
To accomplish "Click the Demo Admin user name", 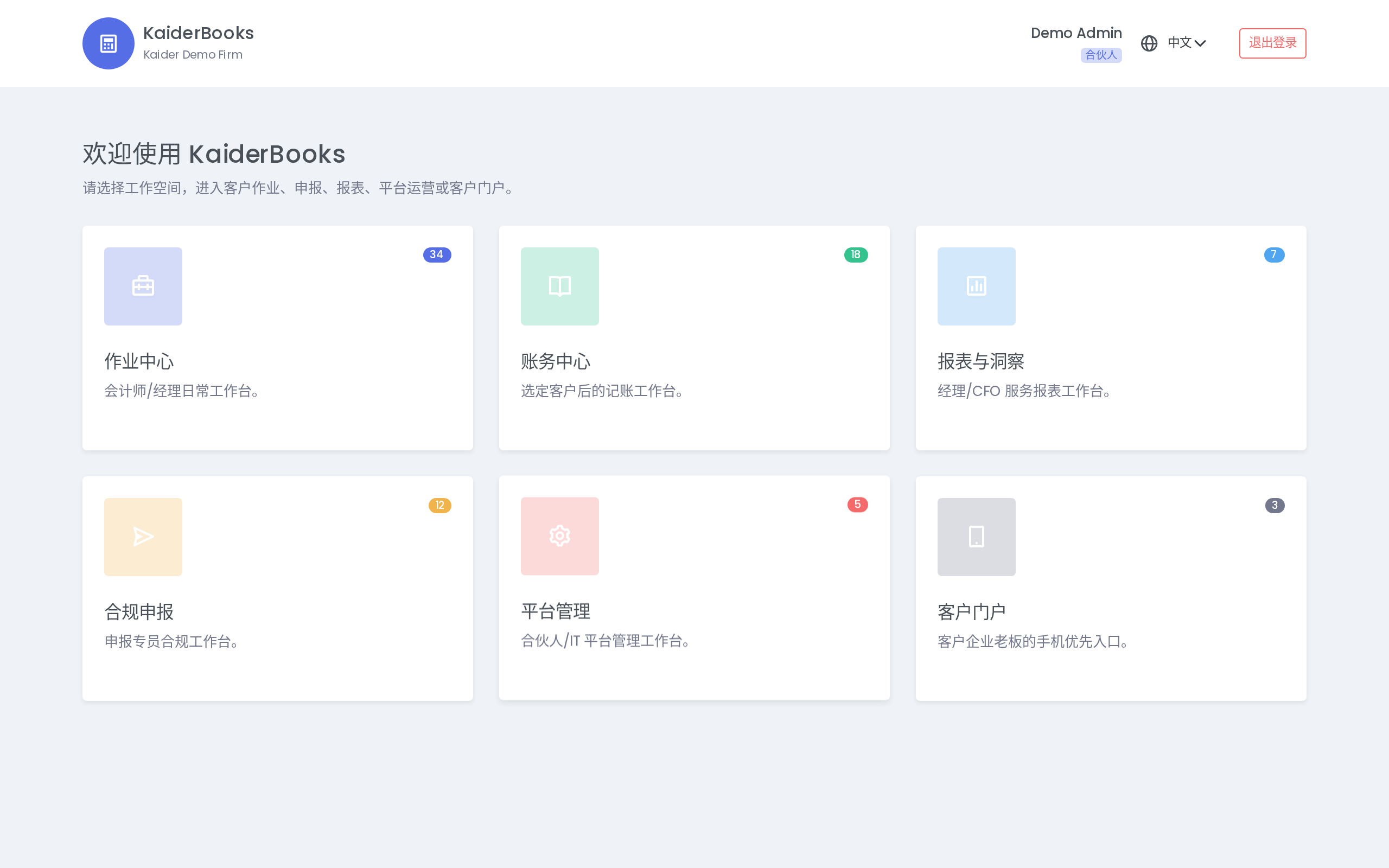I will pyautogui.click(x=1076, y=33).
